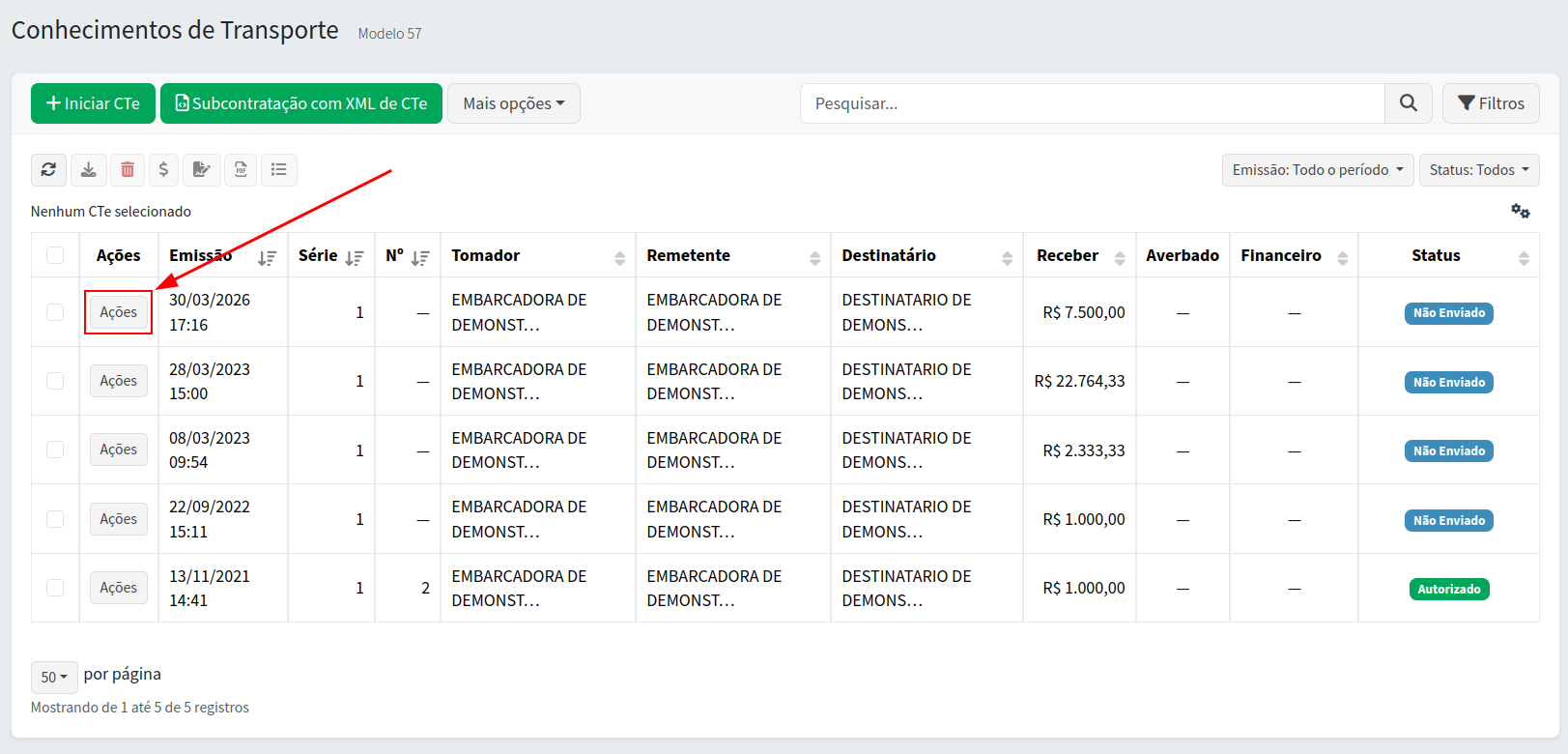This screenshot has width=1568, height=754.
Task: Click the refresh list icon
Action: (x=48, y=170)
